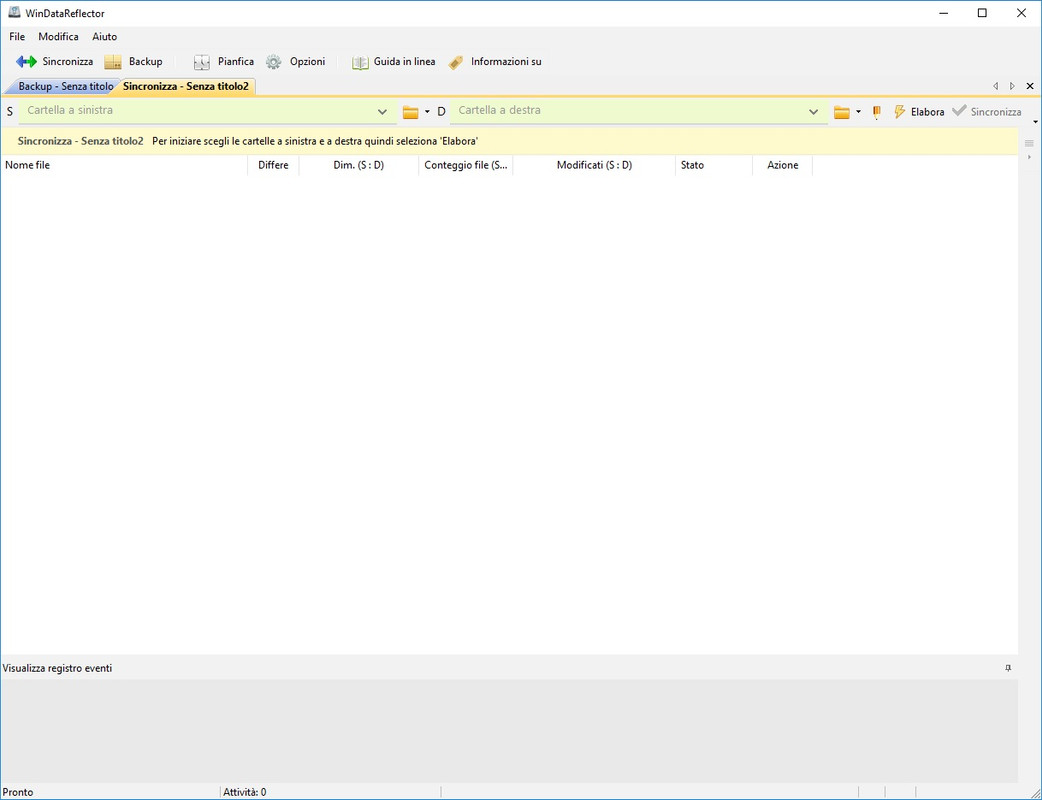
Task: Open the toolbar overflow arrow at the far right
Action: point(1035,122)
